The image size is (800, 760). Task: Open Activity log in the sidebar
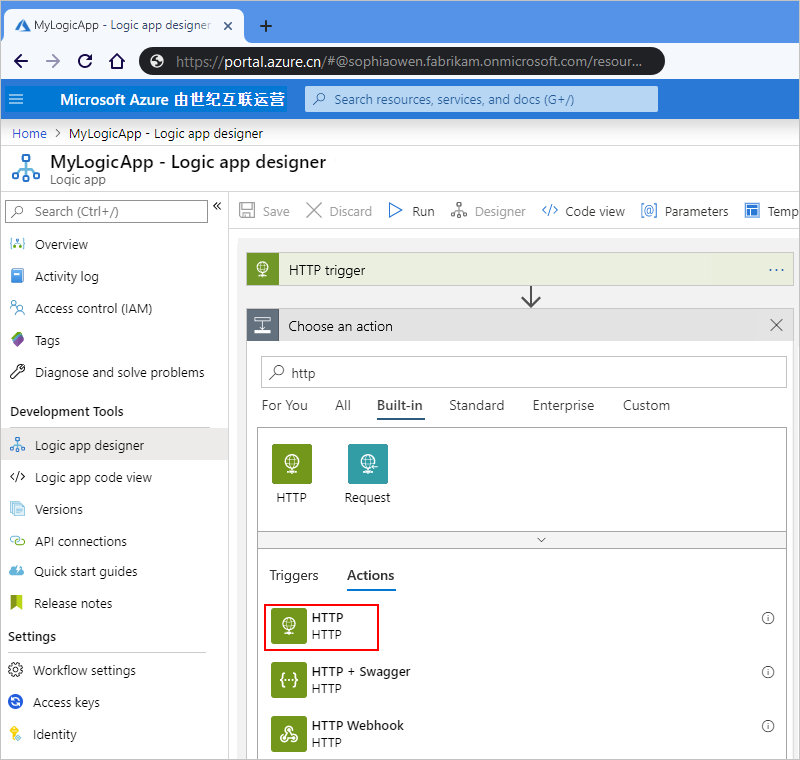coord(66,276)
